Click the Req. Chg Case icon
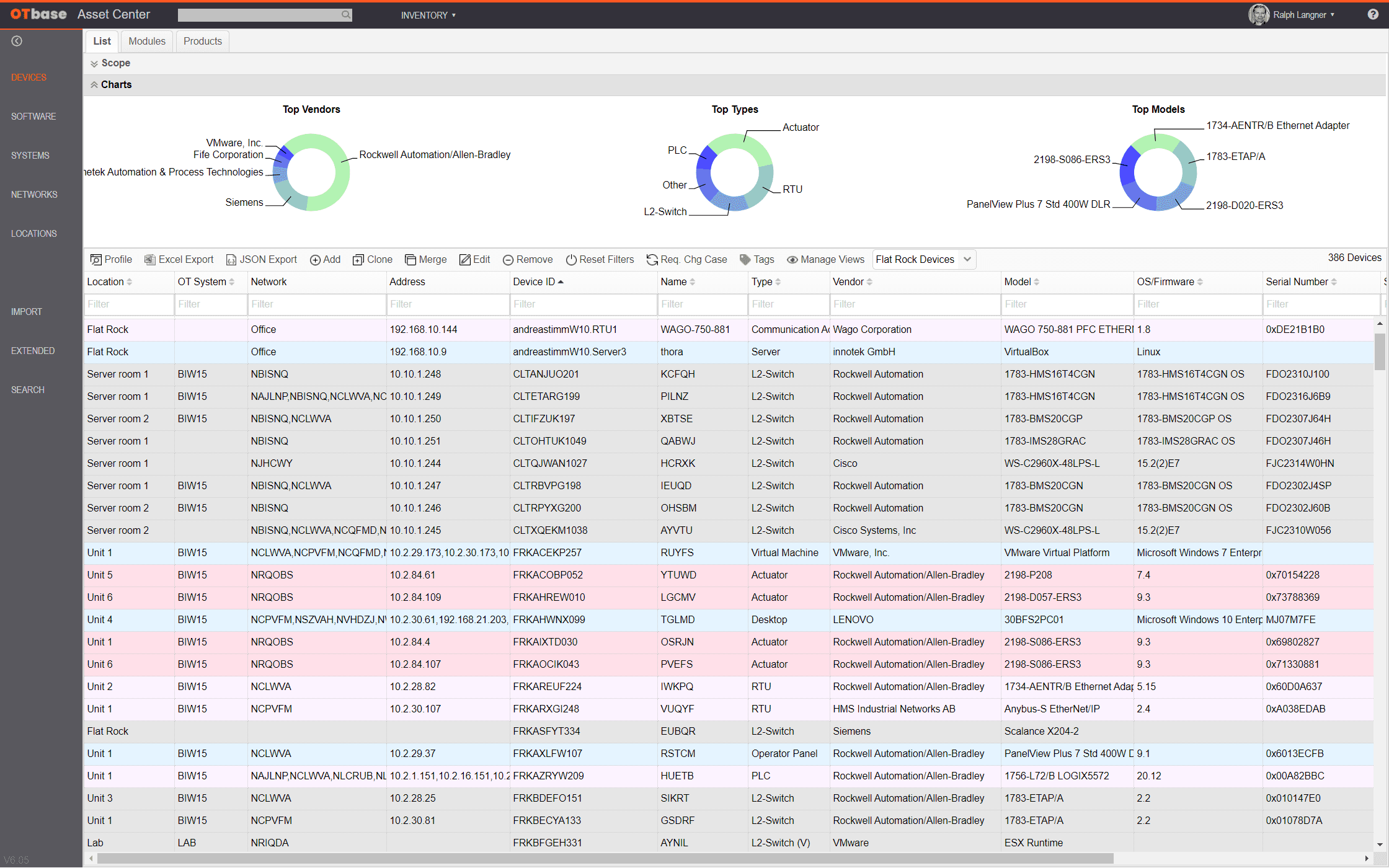The image size is (1389, 868). pos(652,260)
